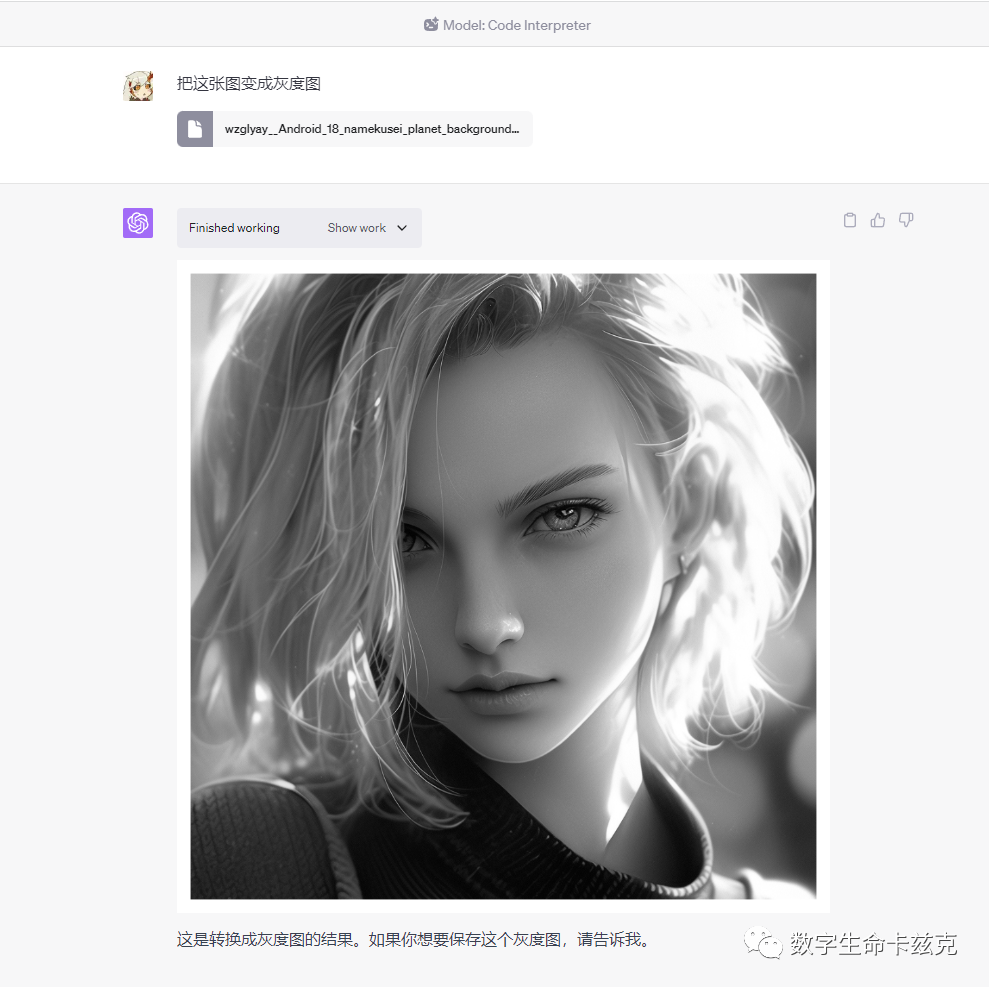Screen dimensions: 989x987
Task: Open the wzglyay_Android_18 file attachment name
Action: pos(372,129)
